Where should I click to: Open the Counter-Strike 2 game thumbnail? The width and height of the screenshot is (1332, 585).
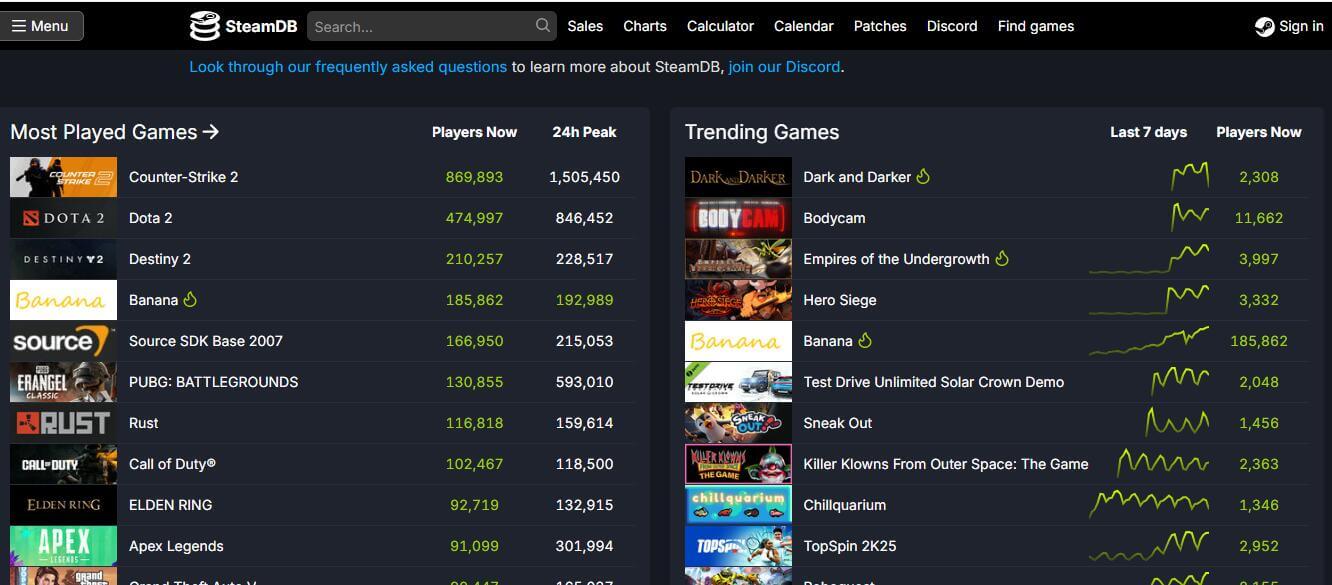(63, 177)
